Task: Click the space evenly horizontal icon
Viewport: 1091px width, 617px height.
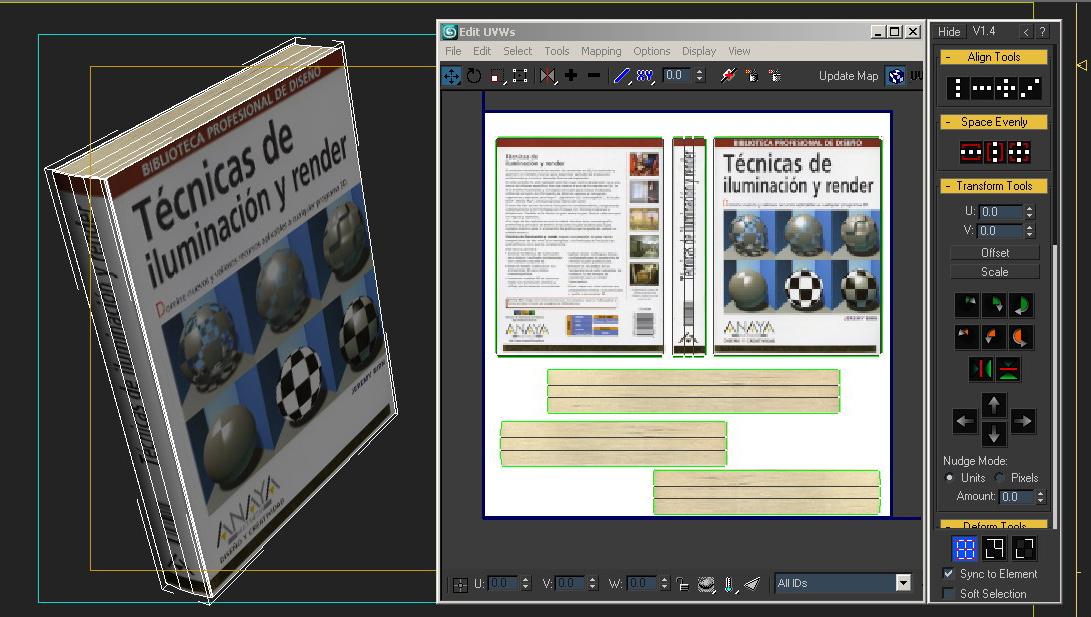Action: click(971, 152)
